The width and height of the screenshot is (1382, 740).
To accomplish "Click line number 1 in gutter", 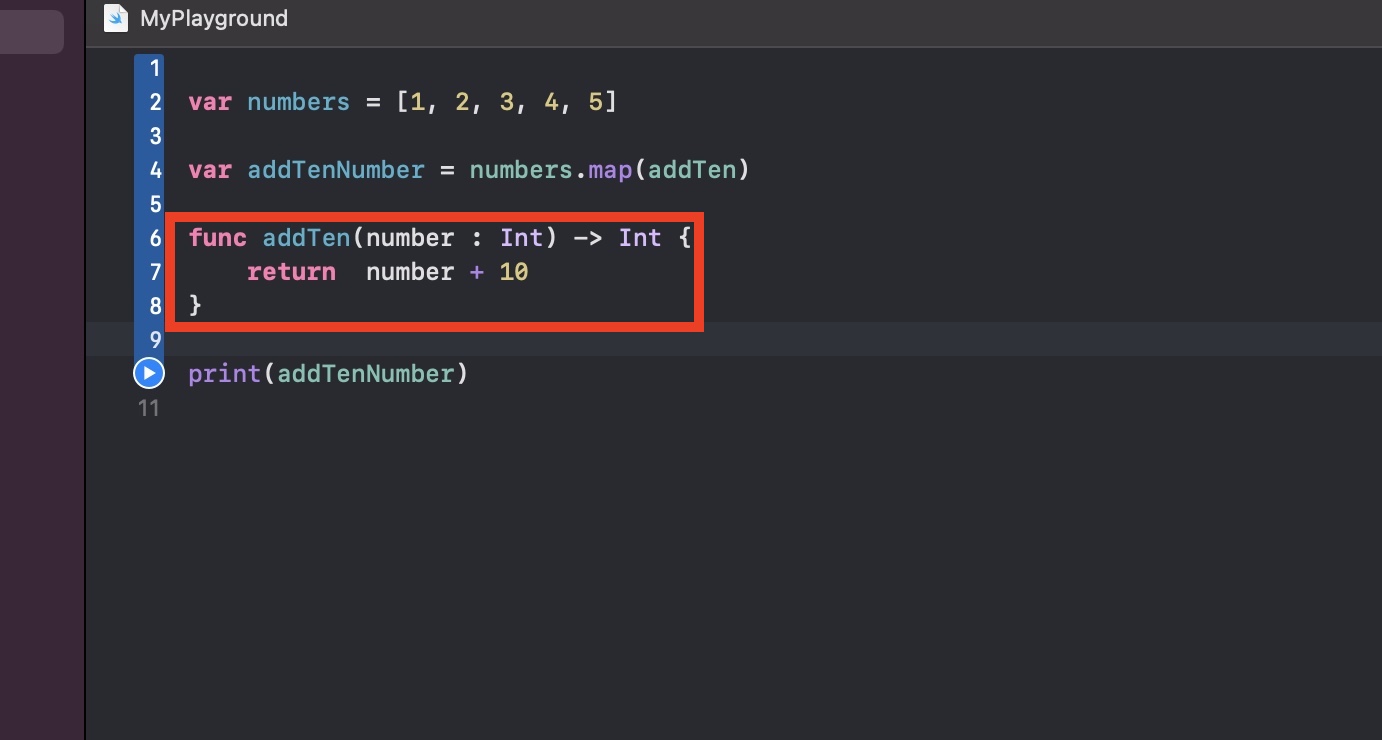I will click(155, 68).
